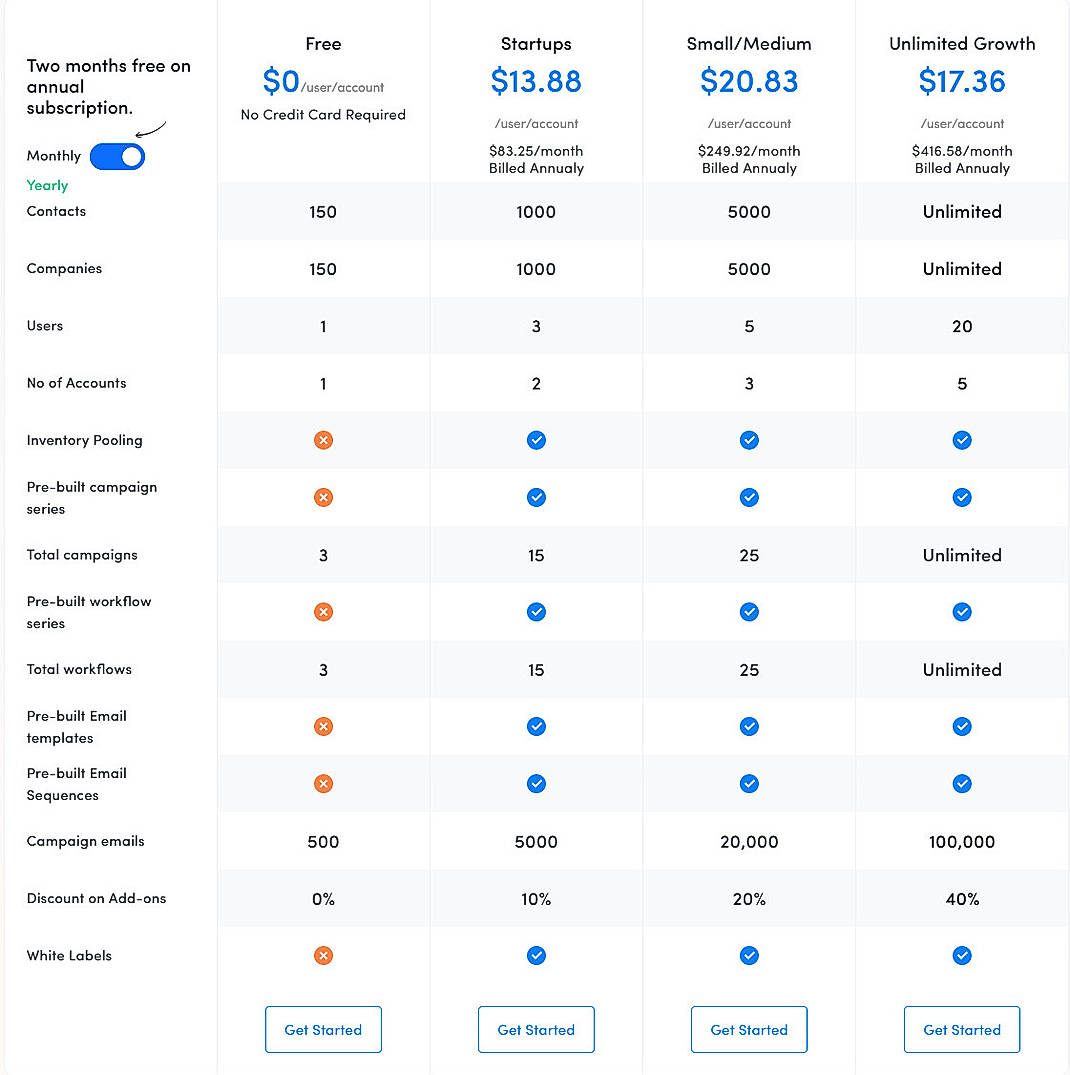Click the No Credit Card Required text
This screenshot has width=1070, height=1075.
point(323,114)
